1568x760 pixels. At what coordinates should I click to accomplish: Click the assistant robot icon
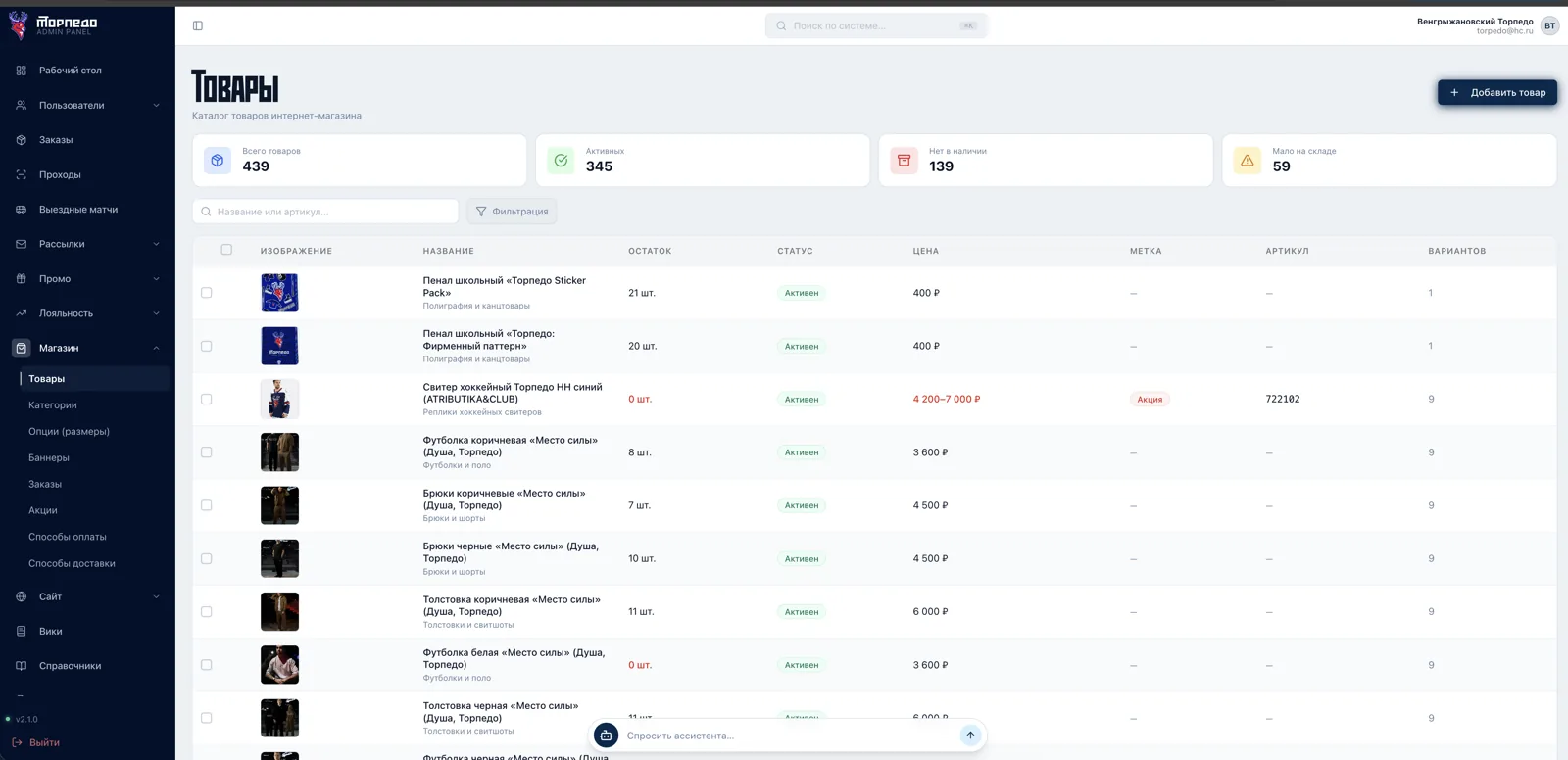606,736
